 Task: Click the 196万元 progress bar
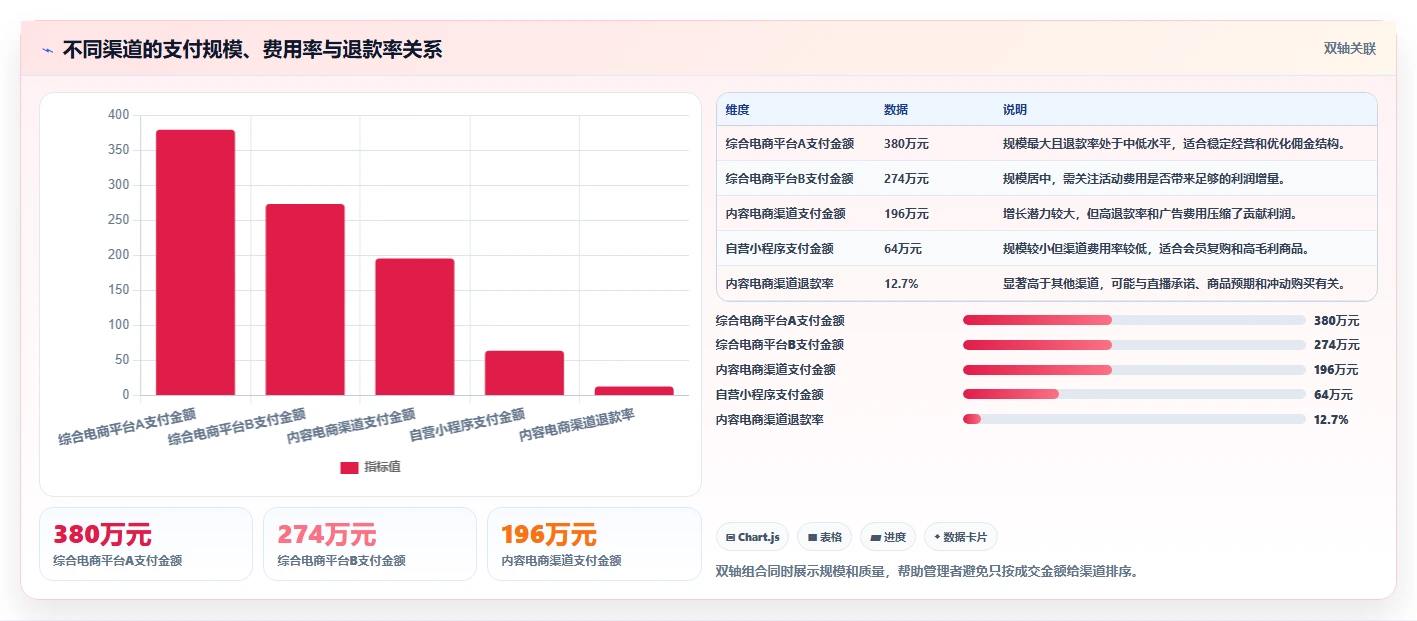1134,370
